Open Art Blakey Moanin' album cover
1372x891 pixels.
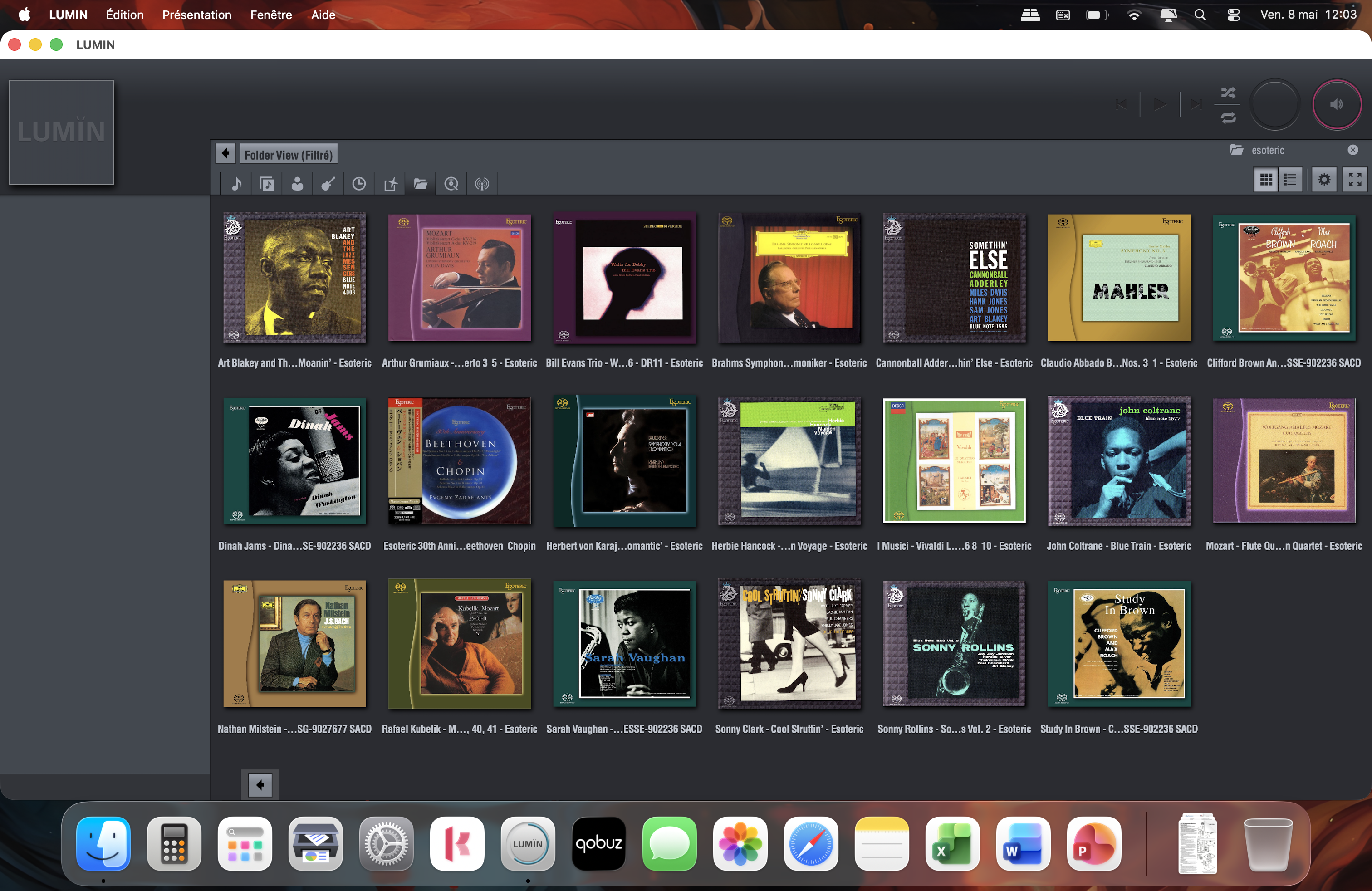[294, 278]
